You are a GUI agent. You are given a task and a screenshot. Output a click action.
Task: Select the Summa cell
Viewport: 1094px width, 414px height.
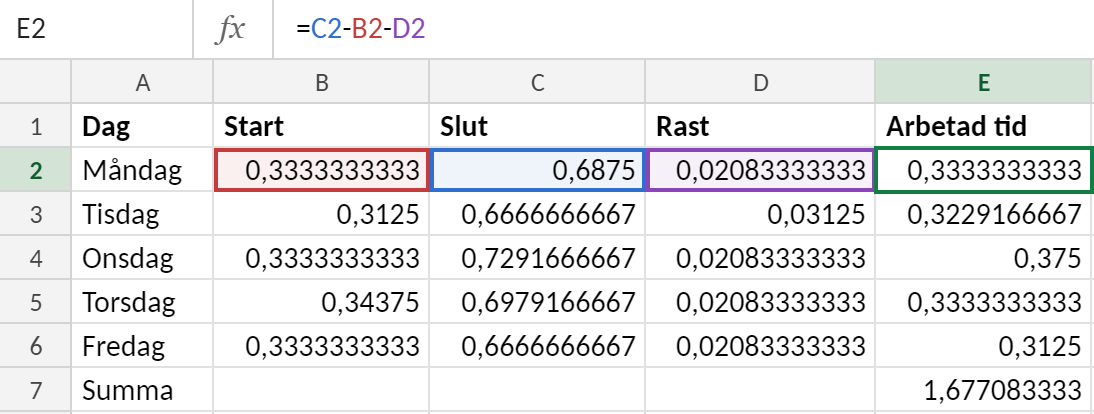pyautogui.click(x=142, y=390)
